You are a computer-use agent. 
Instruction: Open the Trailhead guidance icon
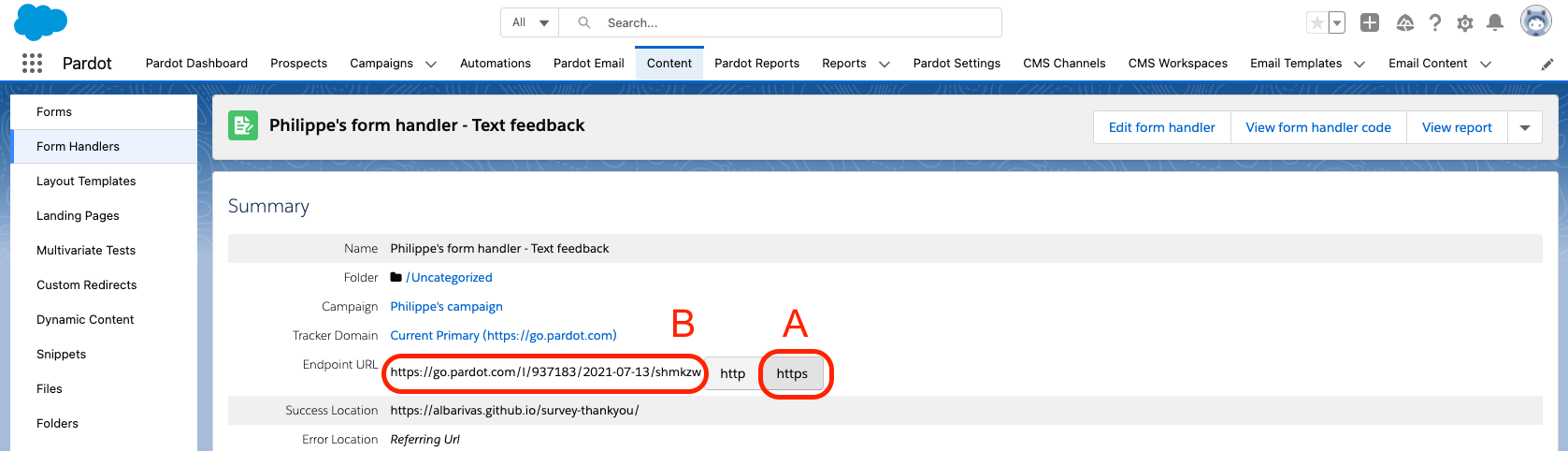pos(1404,22)
